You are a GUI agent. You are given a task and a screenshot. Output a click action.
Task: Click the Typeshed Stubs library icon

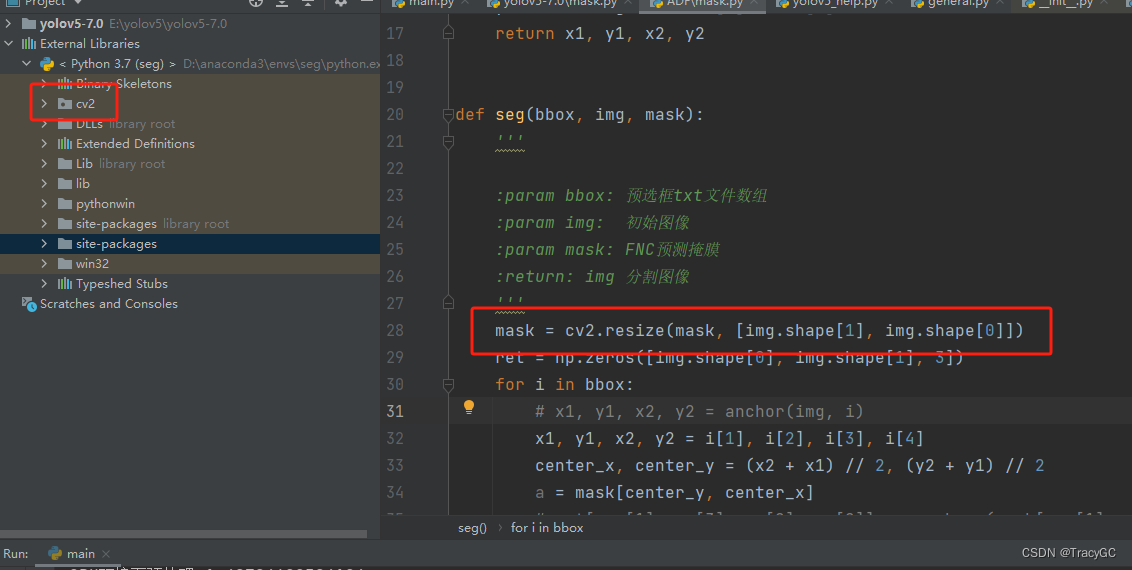[65, 284]
